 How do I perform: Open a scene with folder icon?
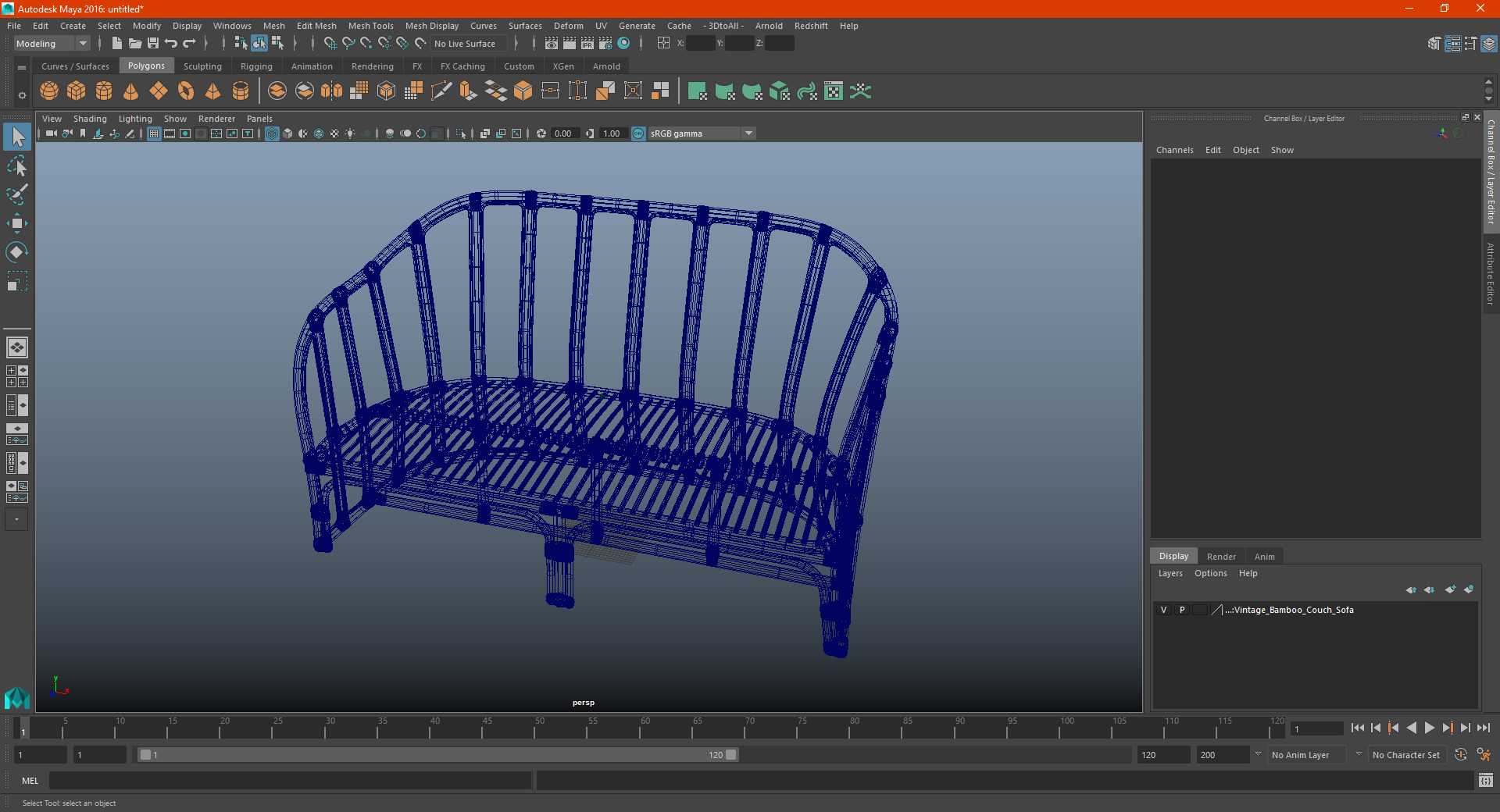point(135,44)
